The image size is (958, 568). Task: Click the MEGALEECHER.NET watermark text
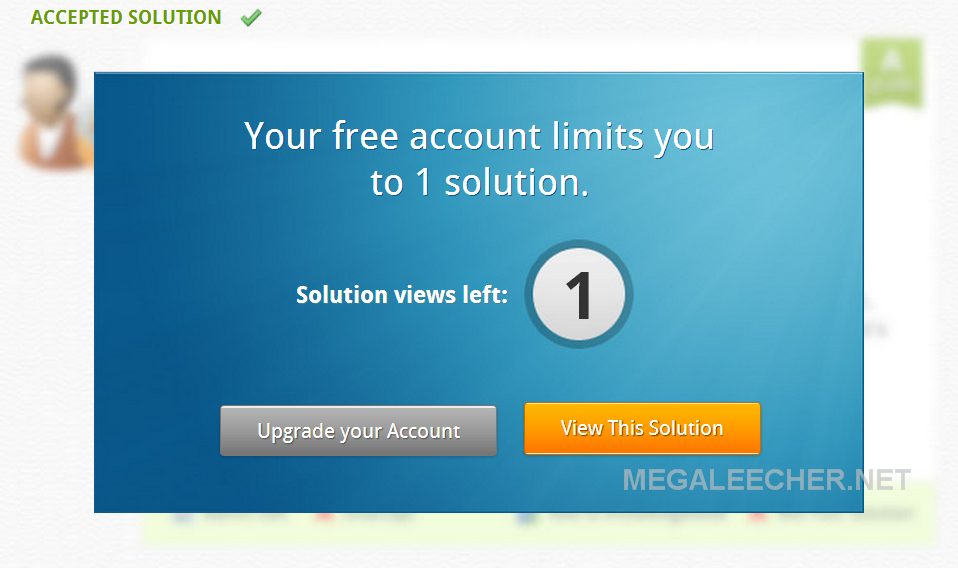[x=767, y=480]
